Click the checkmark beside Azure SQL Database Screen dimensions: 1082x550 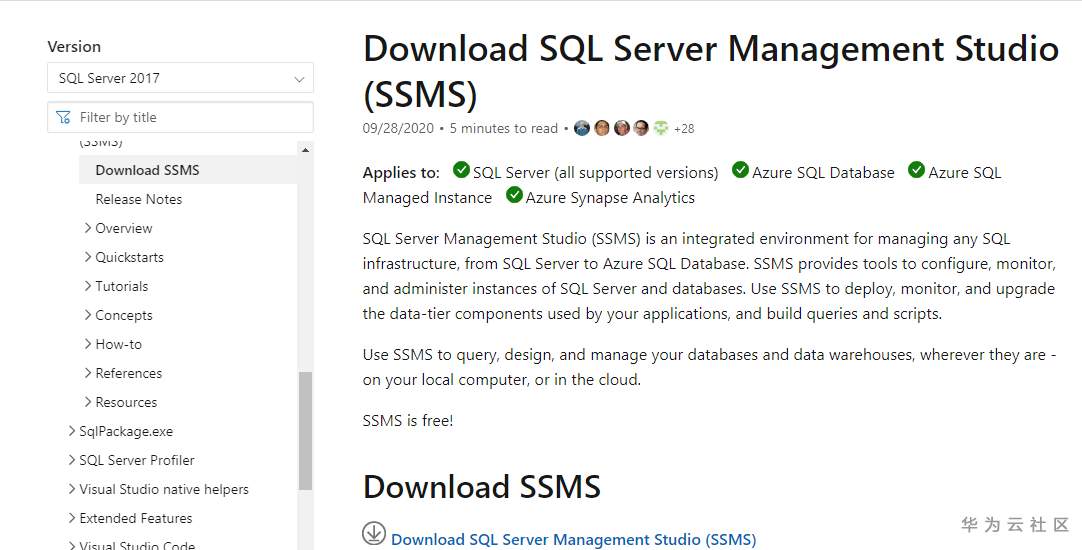coord(740,170)
